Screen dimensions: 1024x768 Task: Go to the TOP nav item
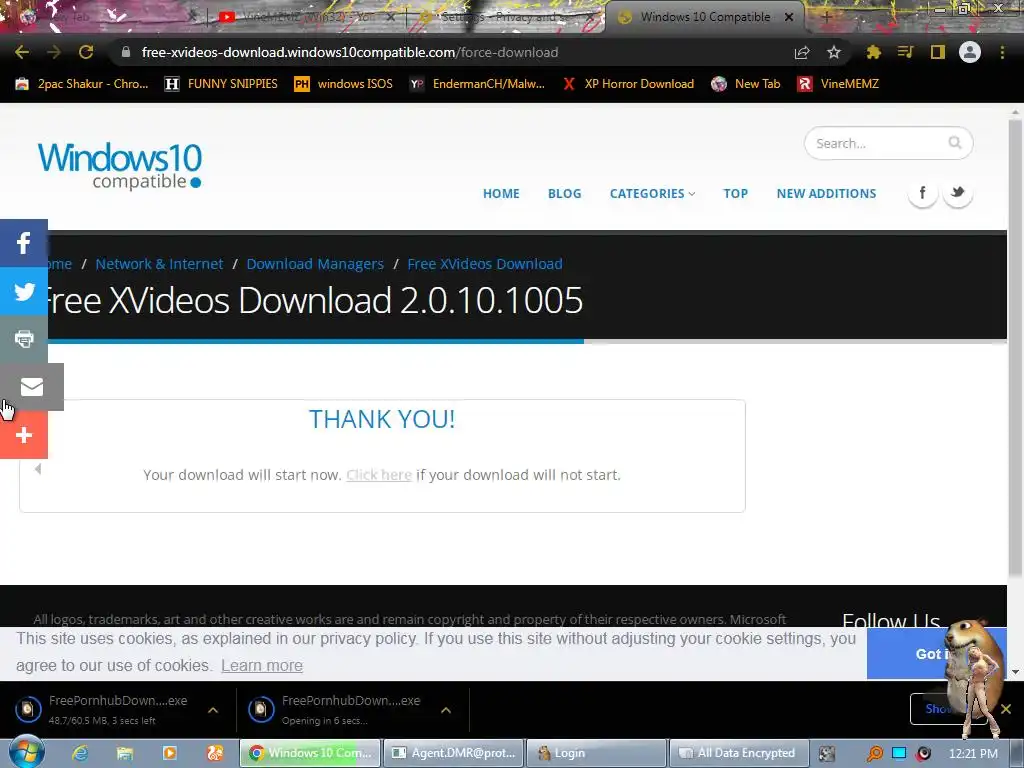coord(735,193)
